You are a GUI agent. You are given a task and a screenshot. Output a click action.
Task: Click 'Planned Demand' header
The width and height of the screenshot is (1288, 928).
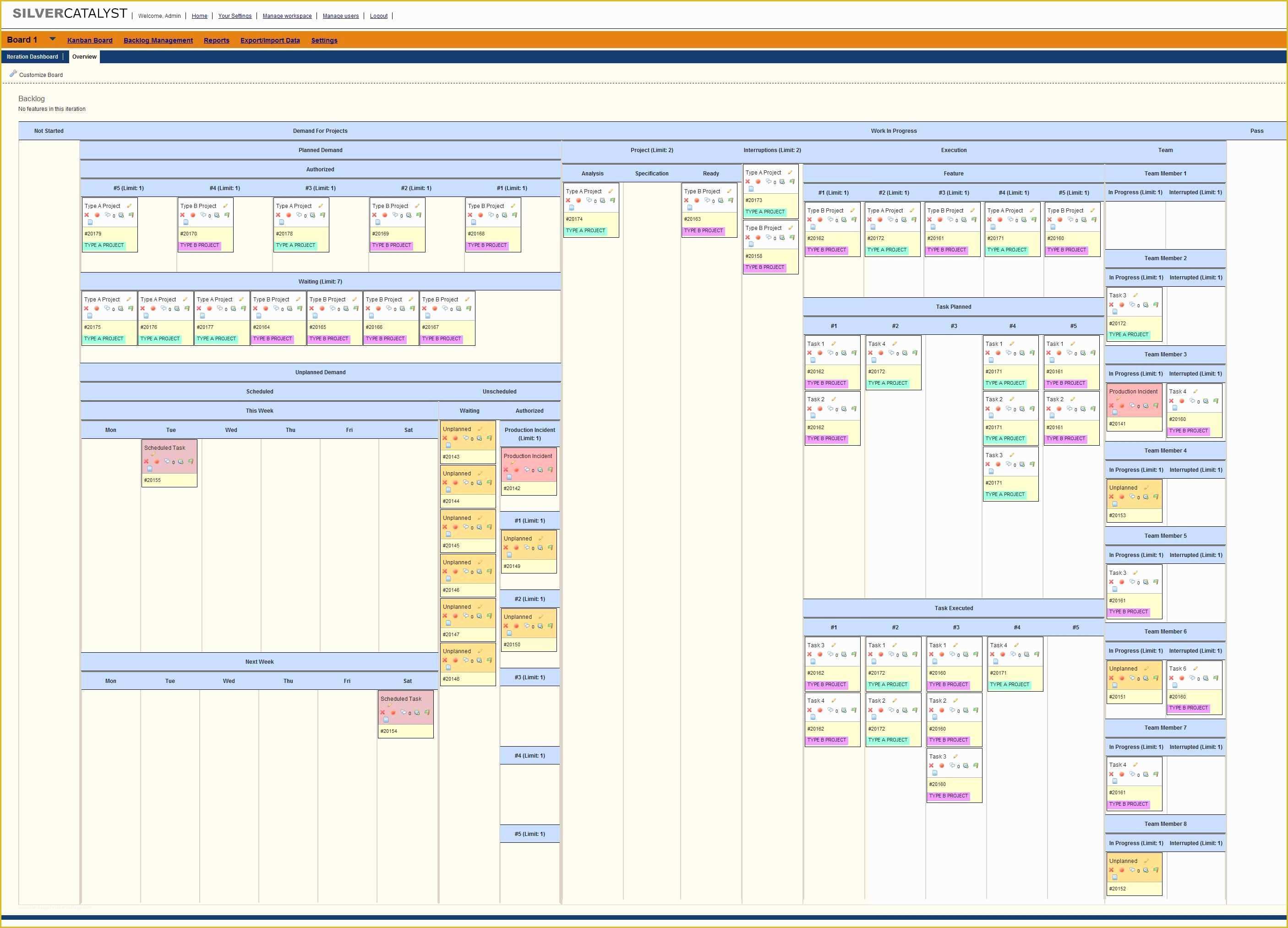(x=320, y=150)
